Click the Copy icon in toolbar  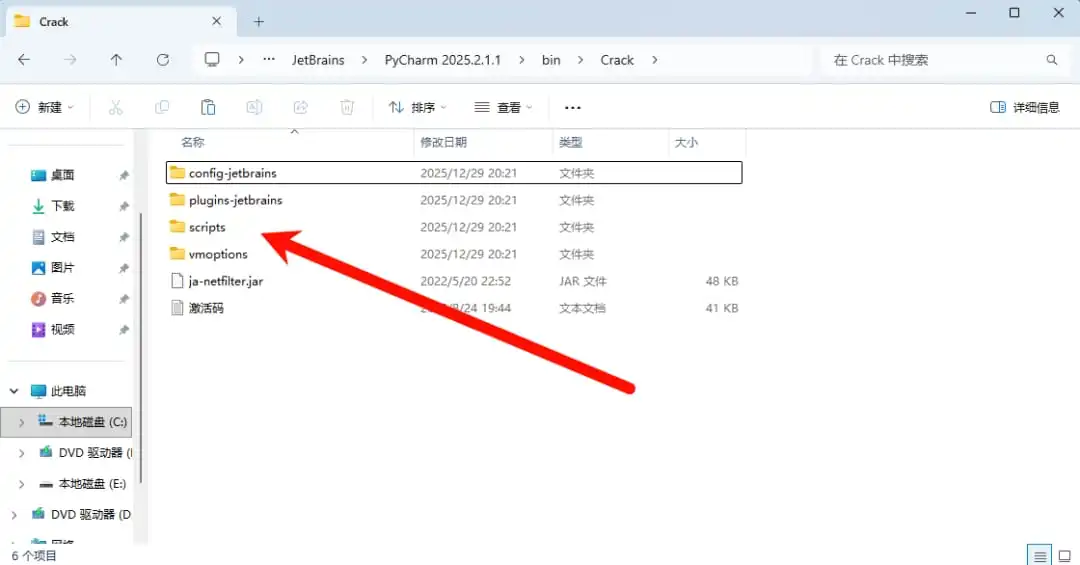[x=162, y=107]
